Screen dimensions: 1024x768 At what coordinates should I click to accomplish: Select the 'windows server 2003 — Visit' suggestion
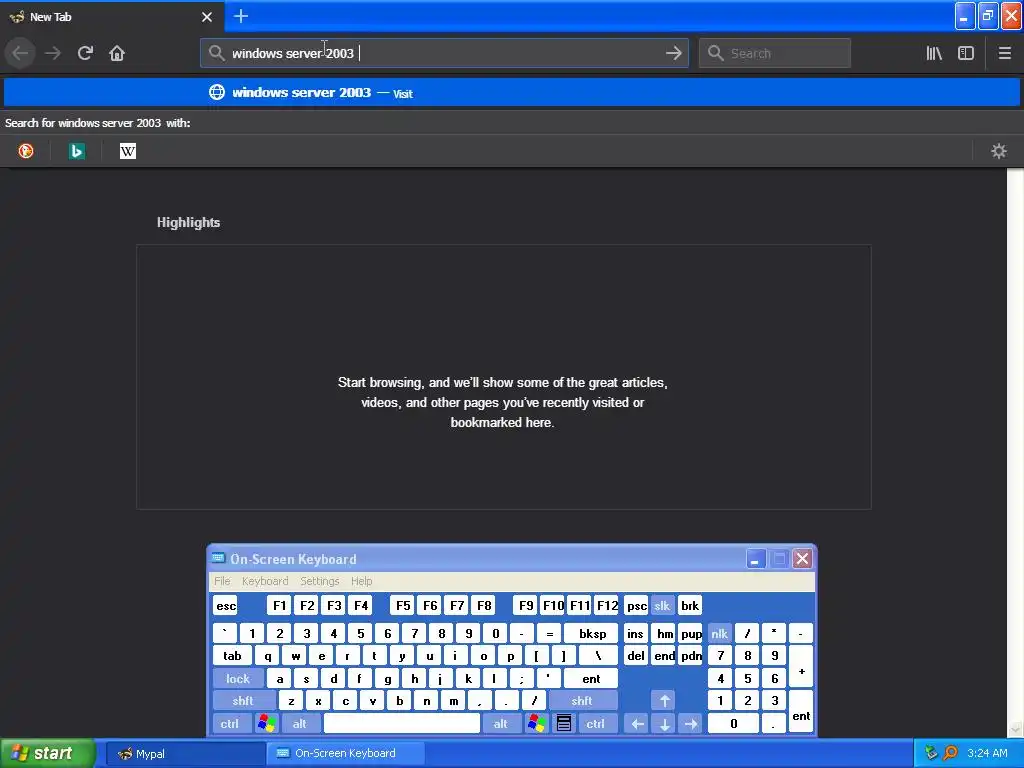(512, 92)
